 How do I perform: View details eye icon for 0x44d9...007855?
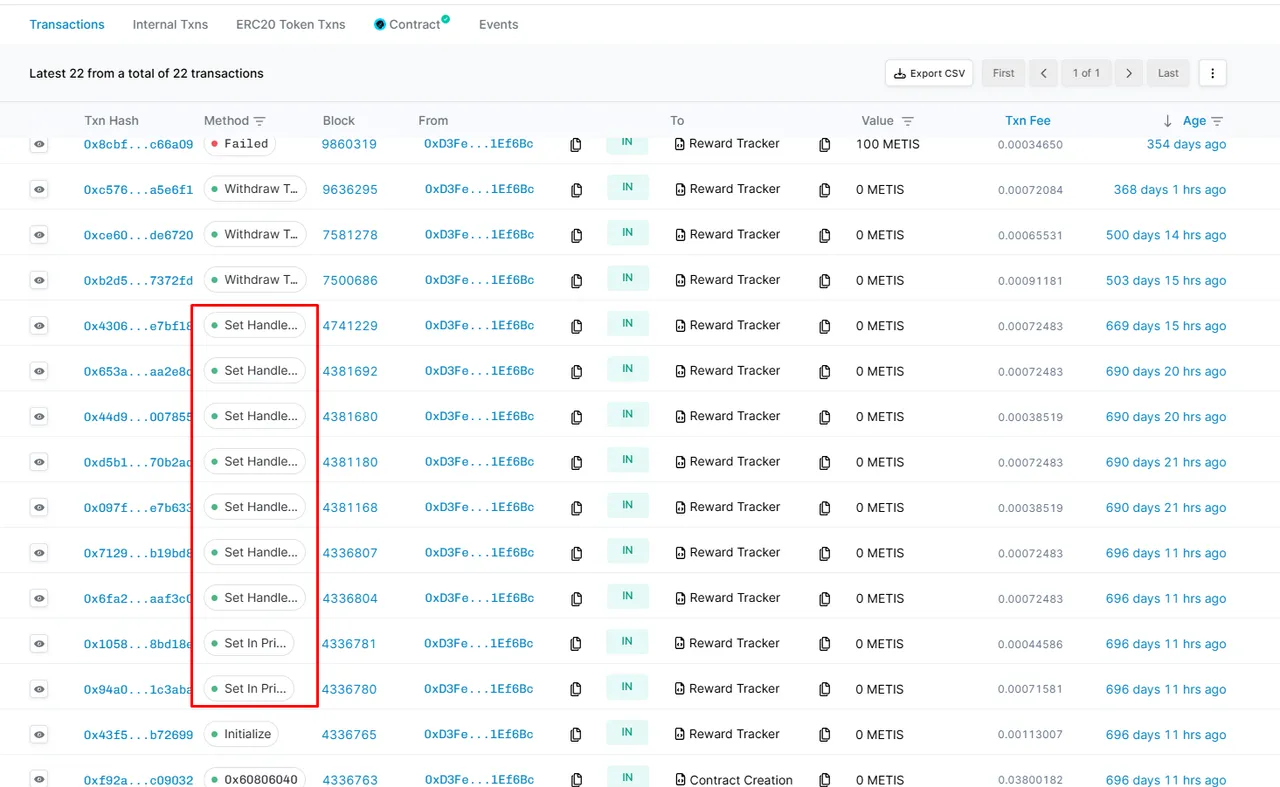point(39,417)
